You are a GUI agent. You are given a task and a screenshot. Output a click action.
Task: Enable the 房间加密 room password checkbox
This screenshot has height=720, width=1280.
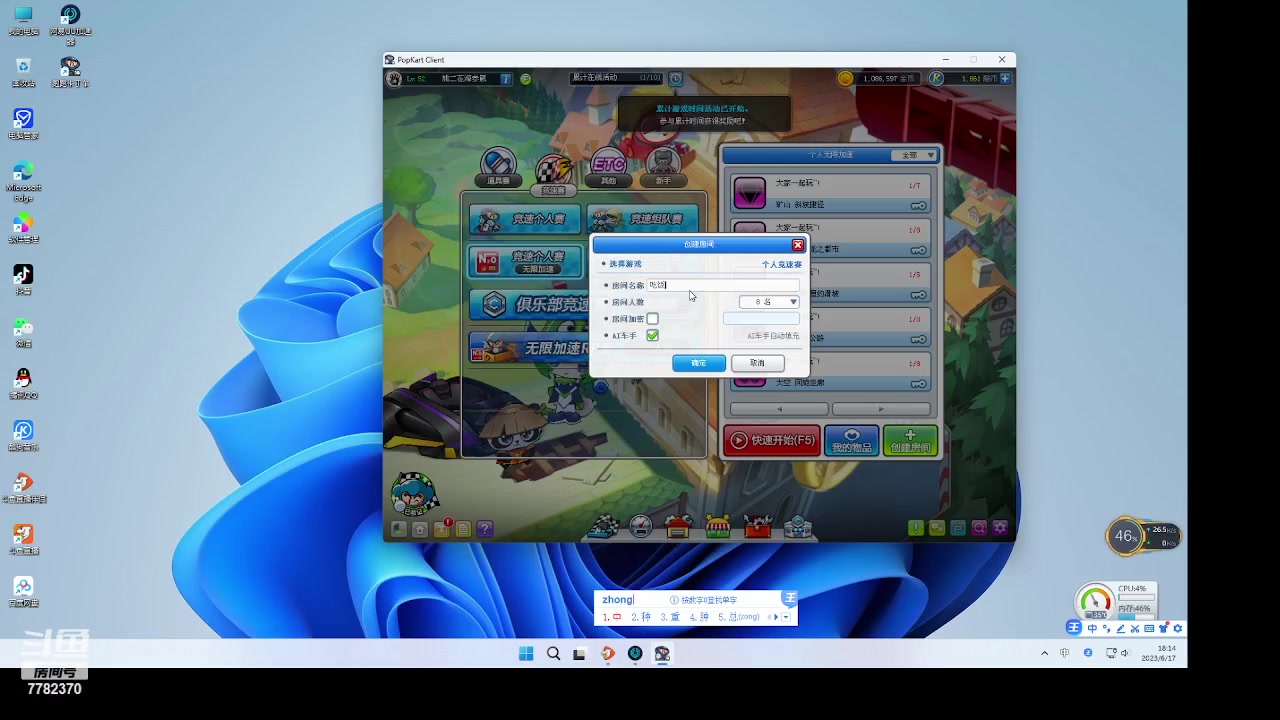coord(652,319)
